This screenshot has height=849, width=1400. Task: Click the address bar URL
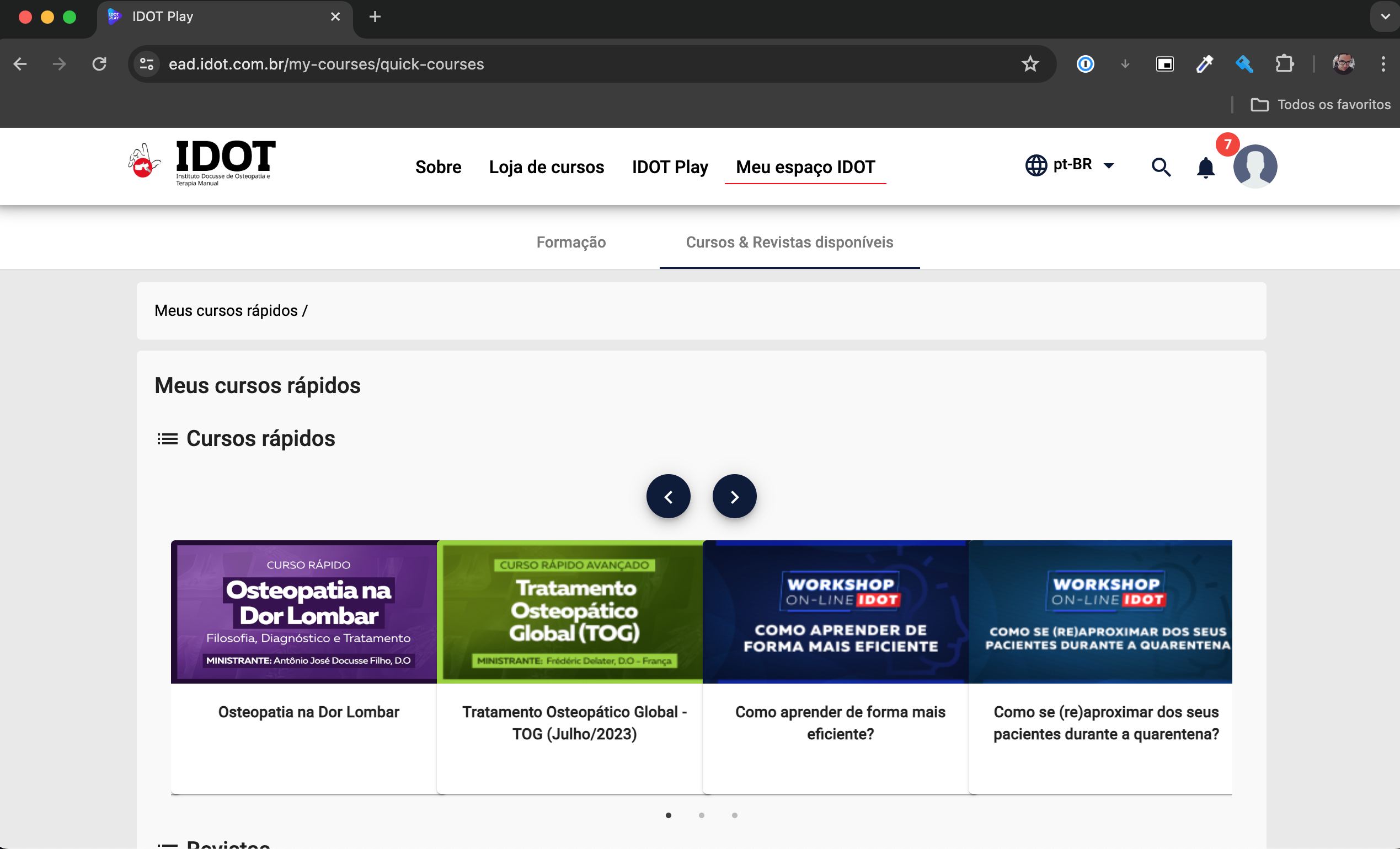click(326, 64)
